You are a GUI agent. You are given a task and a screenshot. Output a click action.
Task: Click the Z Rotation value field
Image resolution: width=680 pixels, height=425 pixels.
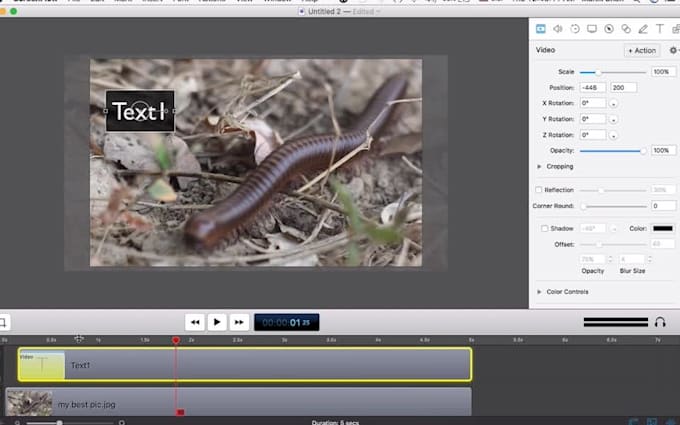(592, 135)
